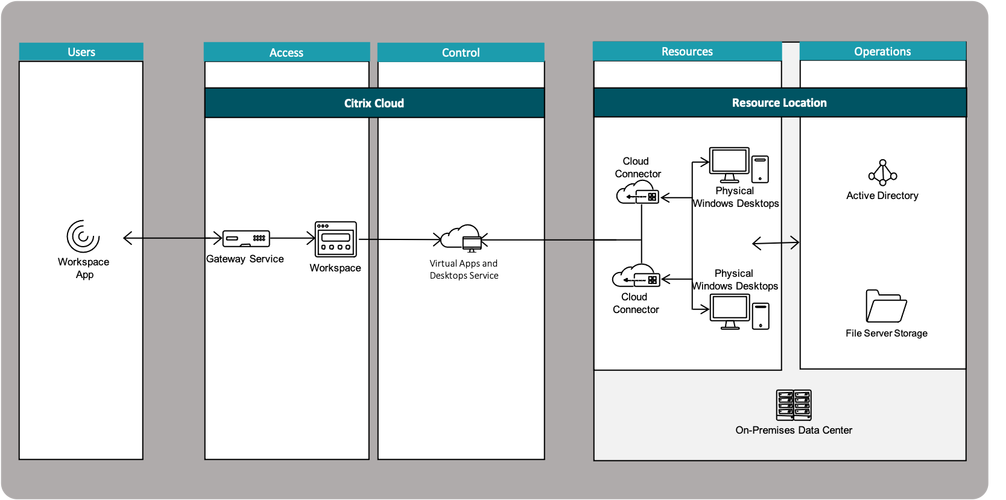
Task: Click the Workspace App spiral icon
Action: (x=83, y=237)
